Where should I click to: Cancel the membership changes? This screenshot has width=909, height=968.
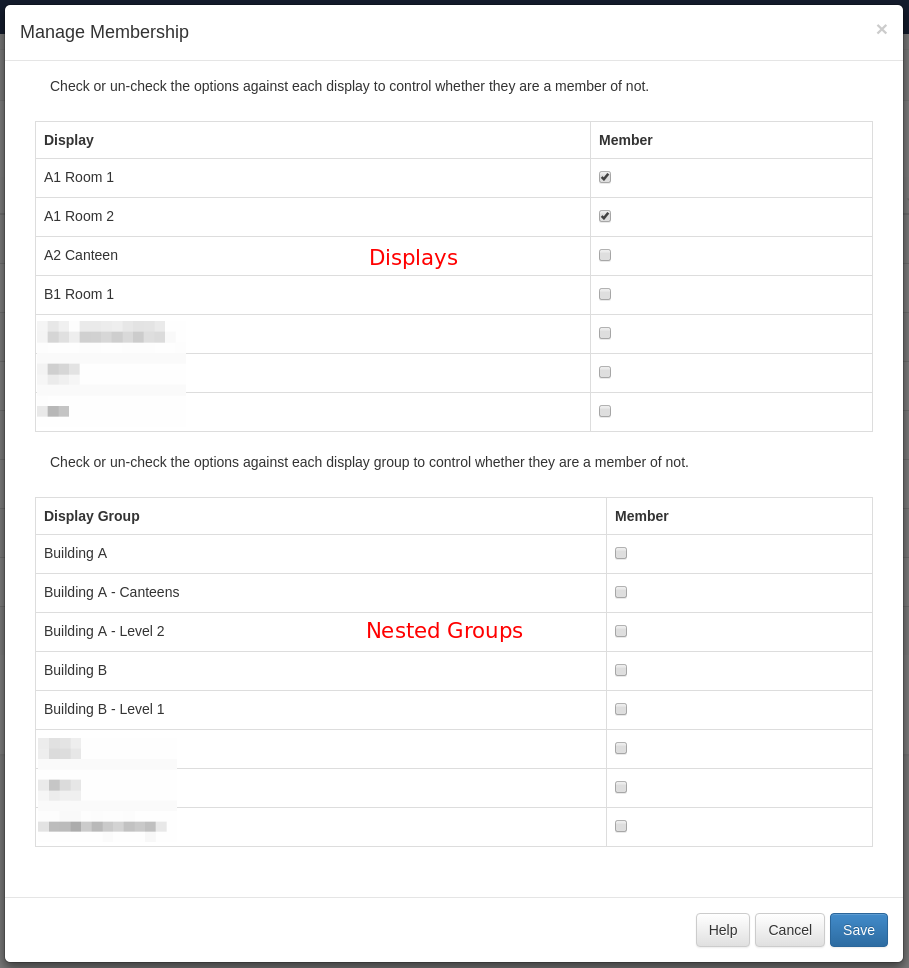point(789,930)
